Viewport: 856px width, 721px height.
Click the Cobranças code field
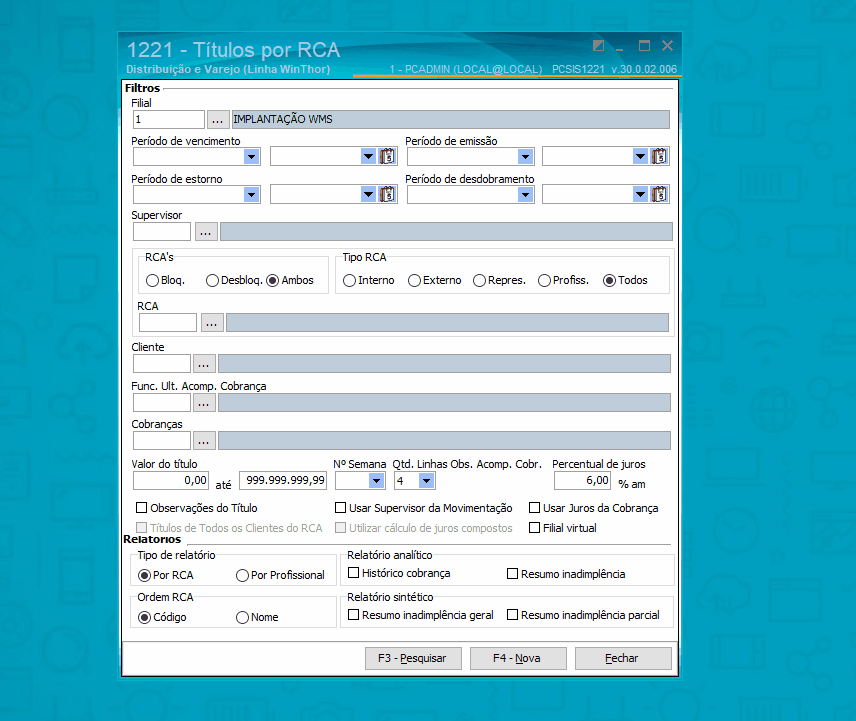click(162, 440)
